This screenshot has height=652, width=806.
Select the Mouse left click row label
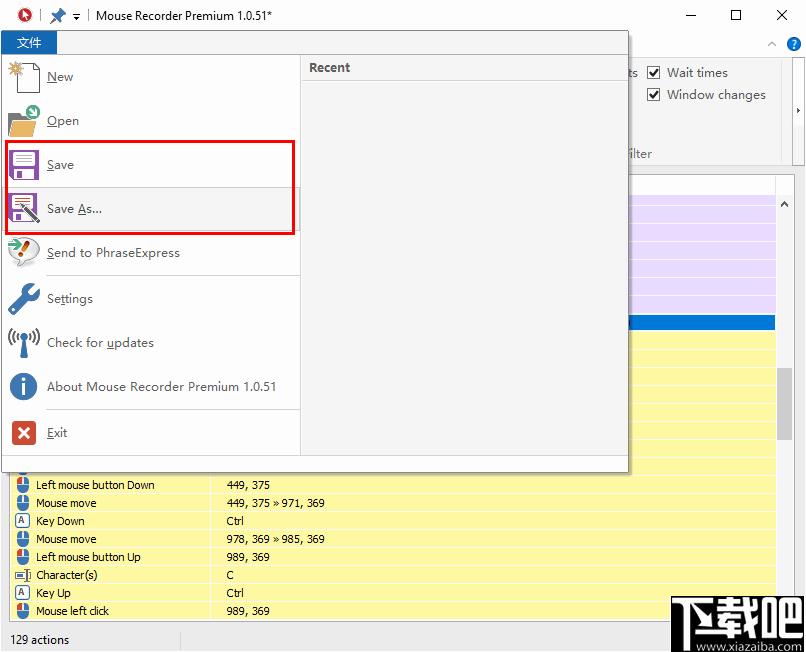click(x=72, y=611)
